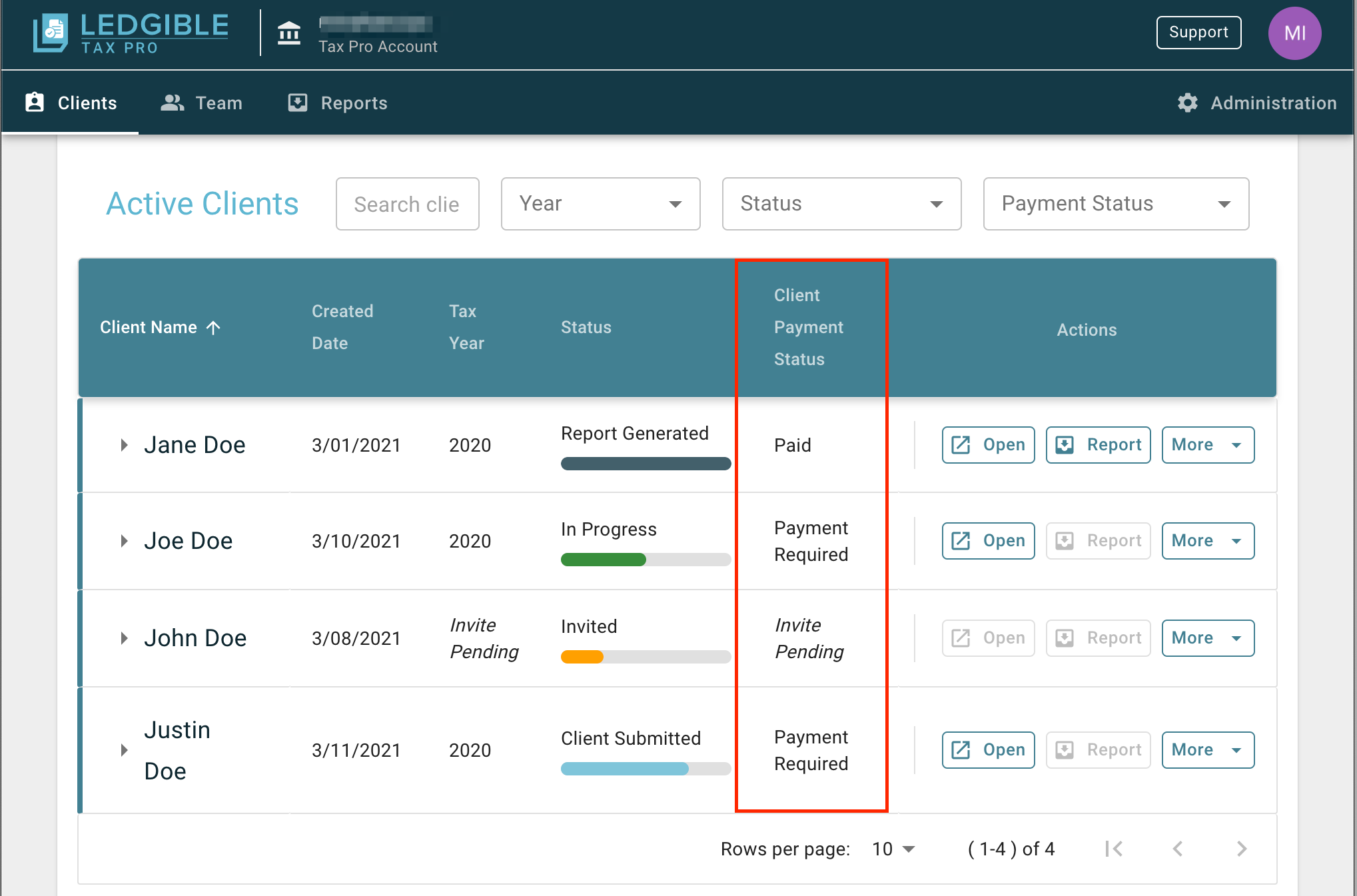Click the 3/10/2021 created date
This screenshot has height=896, width=1357.
[x=356, y=541]
